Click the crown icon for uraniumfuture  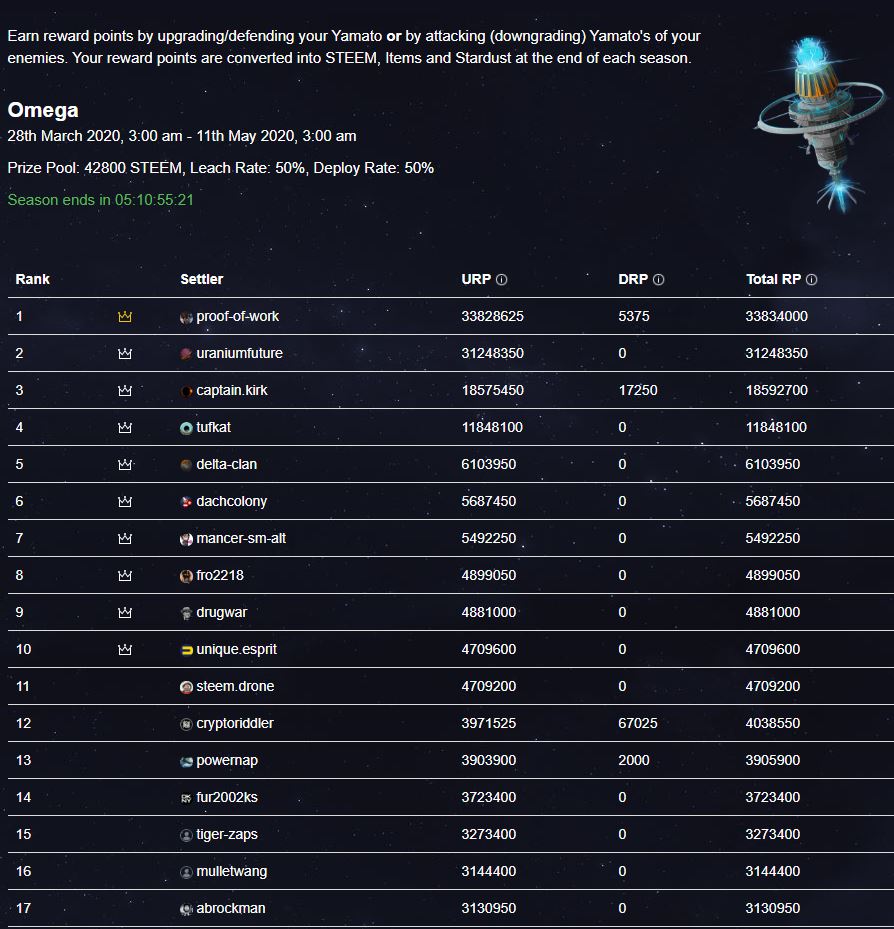point(125,354)
